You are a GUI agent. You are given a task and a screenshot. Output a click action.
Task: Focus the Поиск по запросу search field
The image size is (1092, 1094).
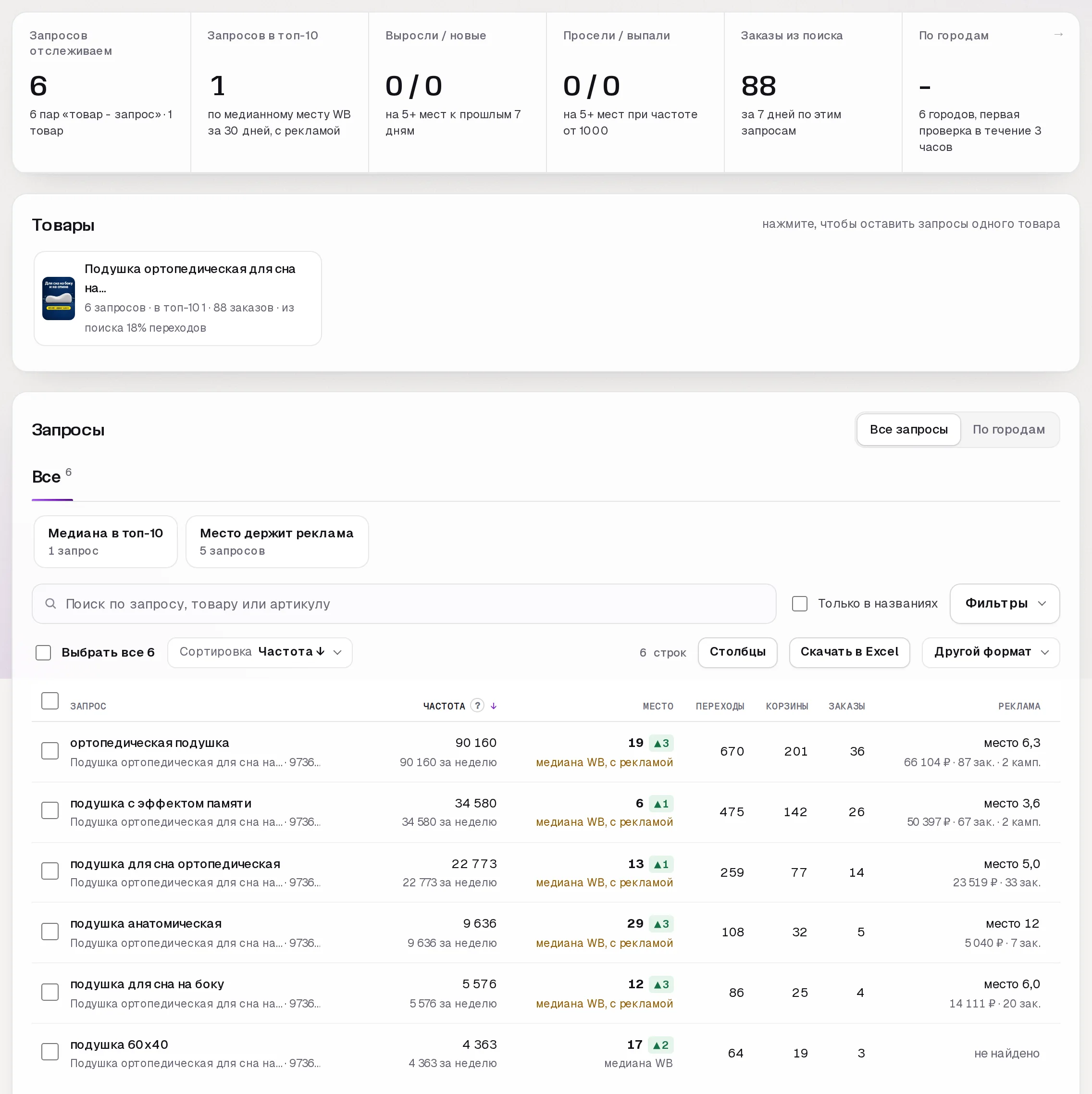pos(404,604)
